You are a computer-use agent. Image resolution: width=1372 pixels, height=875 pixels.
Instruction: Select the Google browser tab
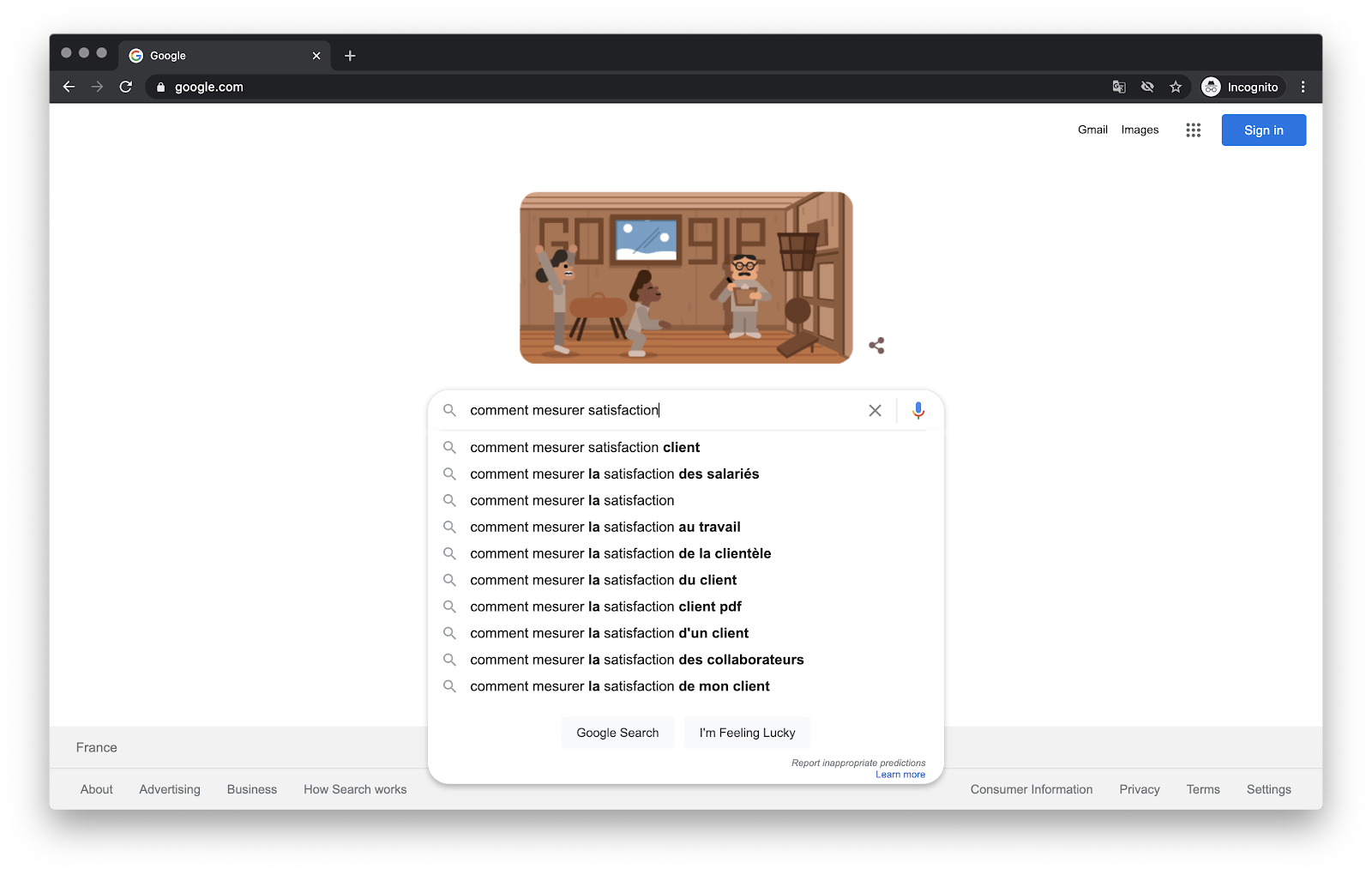(x=225, y=56)
